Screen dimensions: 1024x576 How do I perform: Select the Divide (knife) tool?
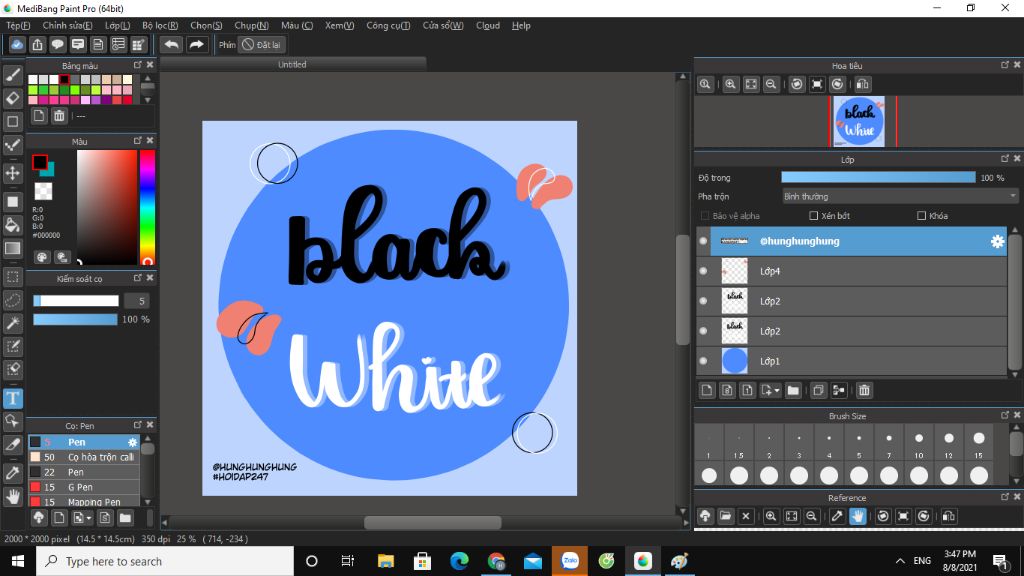tap(12, 444)
